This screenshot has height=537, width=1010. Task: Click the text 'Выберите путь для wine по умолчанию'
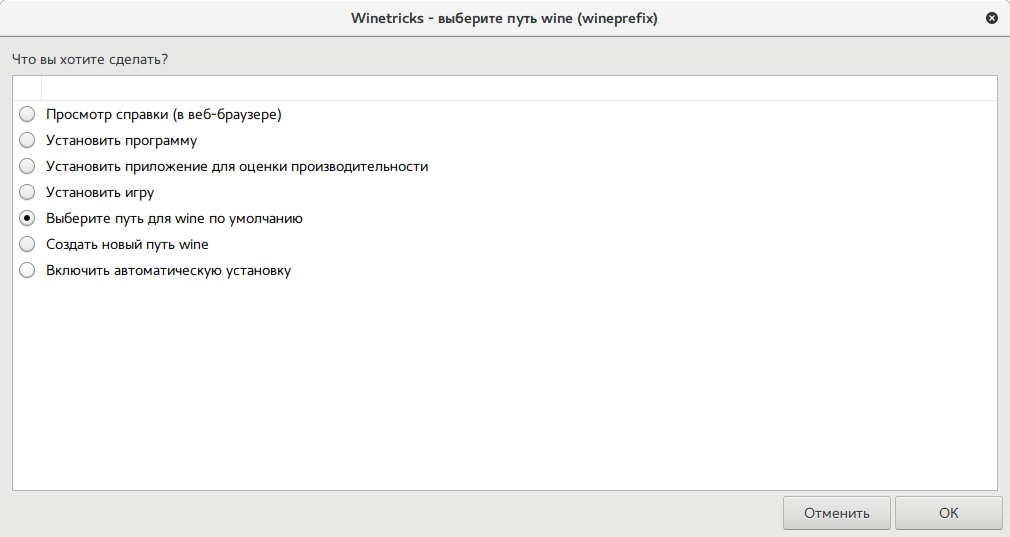pos(174,219)
